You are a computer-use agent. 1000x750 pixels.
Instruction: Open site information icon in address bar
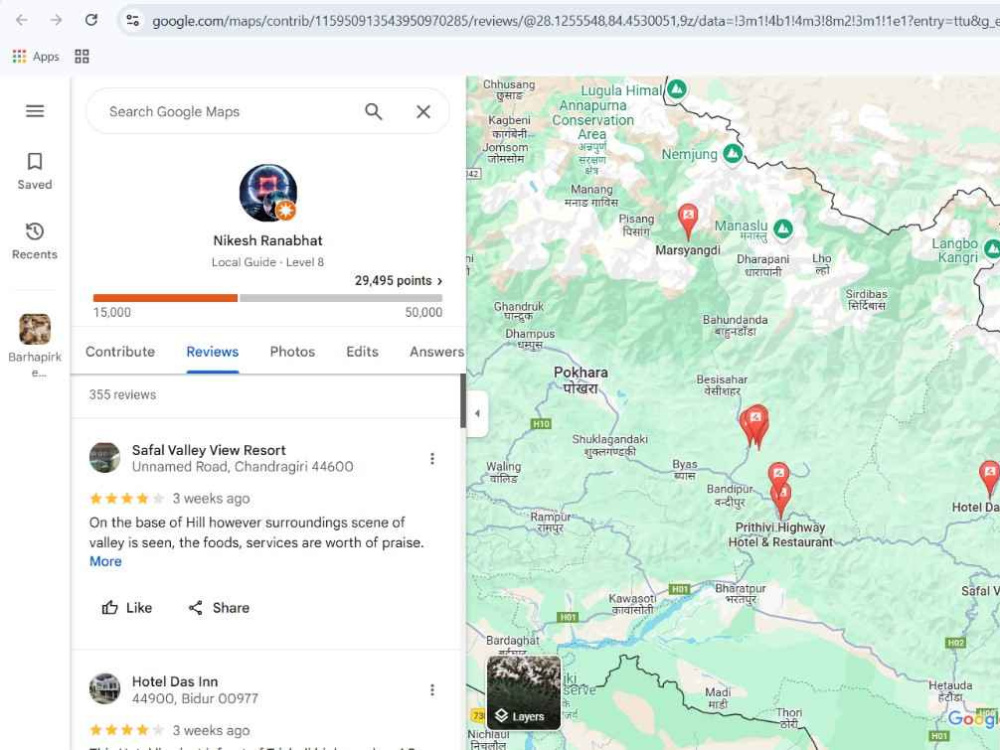click(x=133, y=20)
